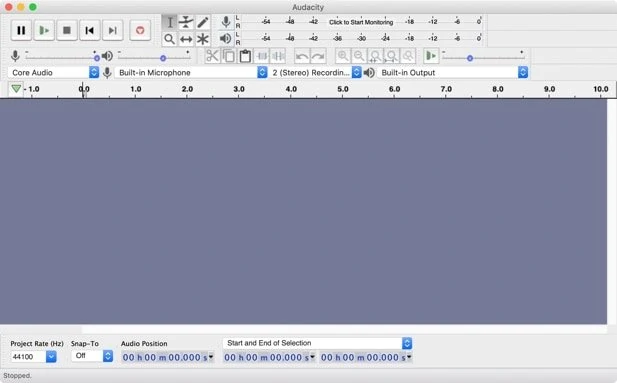617x383 pixels.
Task: Select the Zoom (magnifier) tool
Action: [x=170, y=39]
